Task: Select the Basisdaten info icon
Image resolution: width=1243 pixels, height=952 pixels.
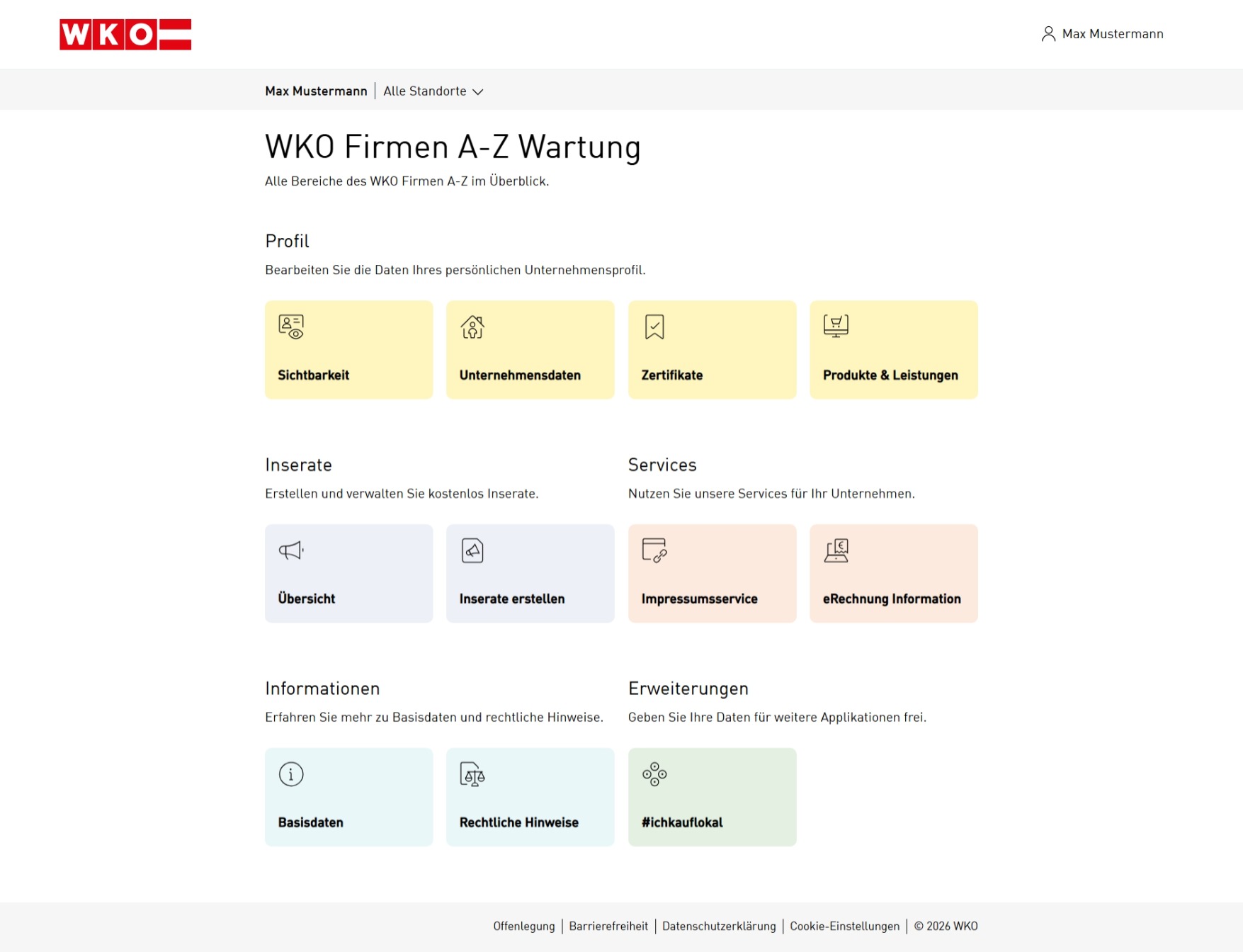Action: click(290, 774)
